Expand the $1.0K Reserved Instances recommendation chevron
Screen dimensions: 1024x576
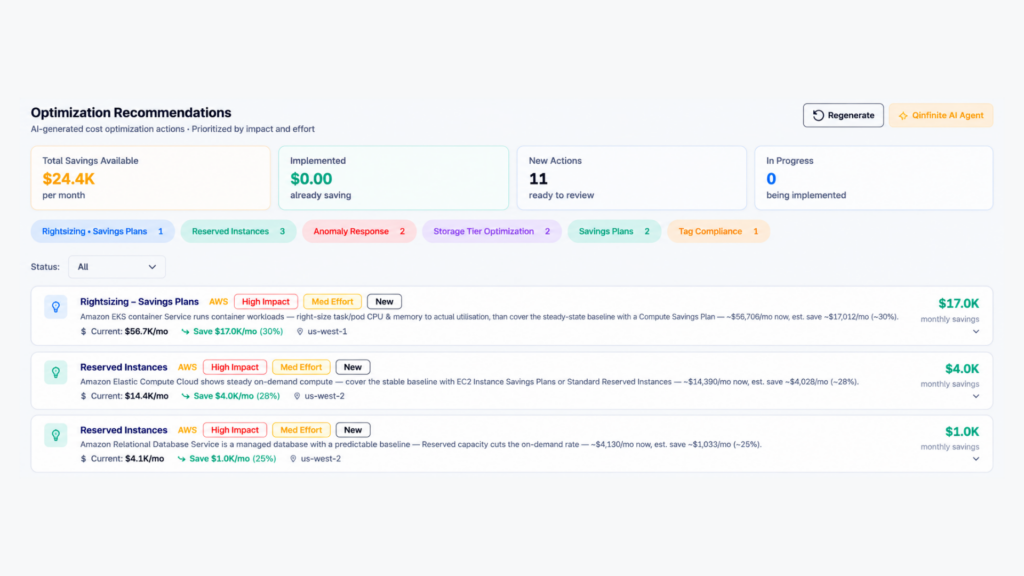(976, 459)
